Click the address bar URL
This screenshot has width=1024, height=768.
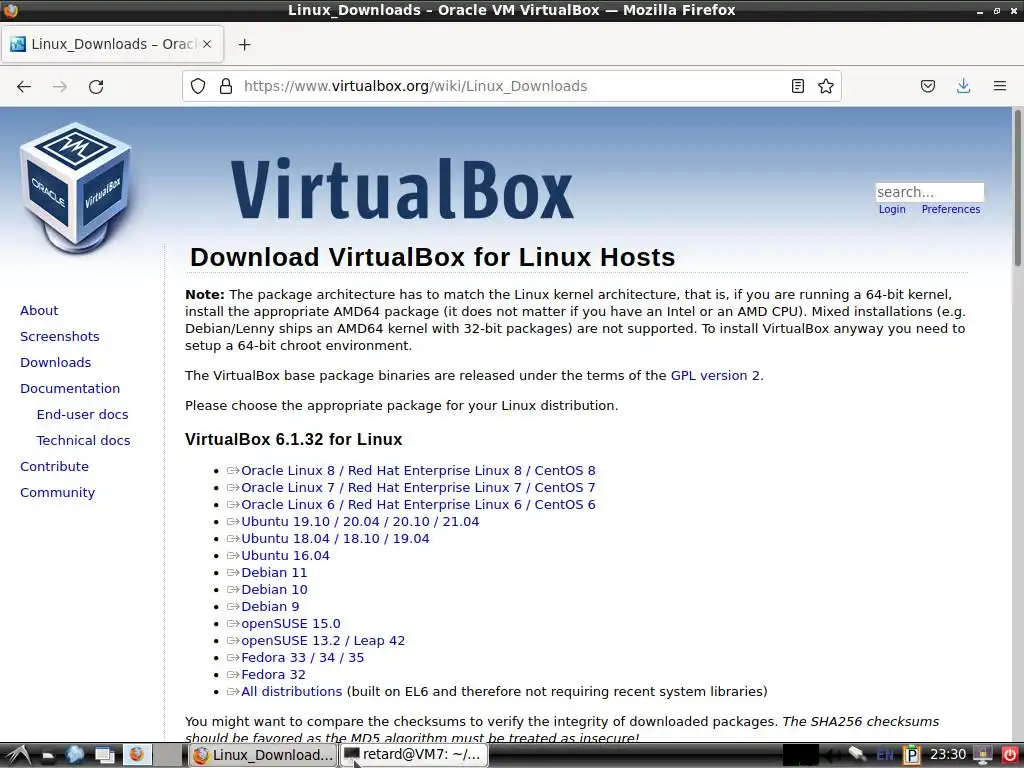coord(415,86)
